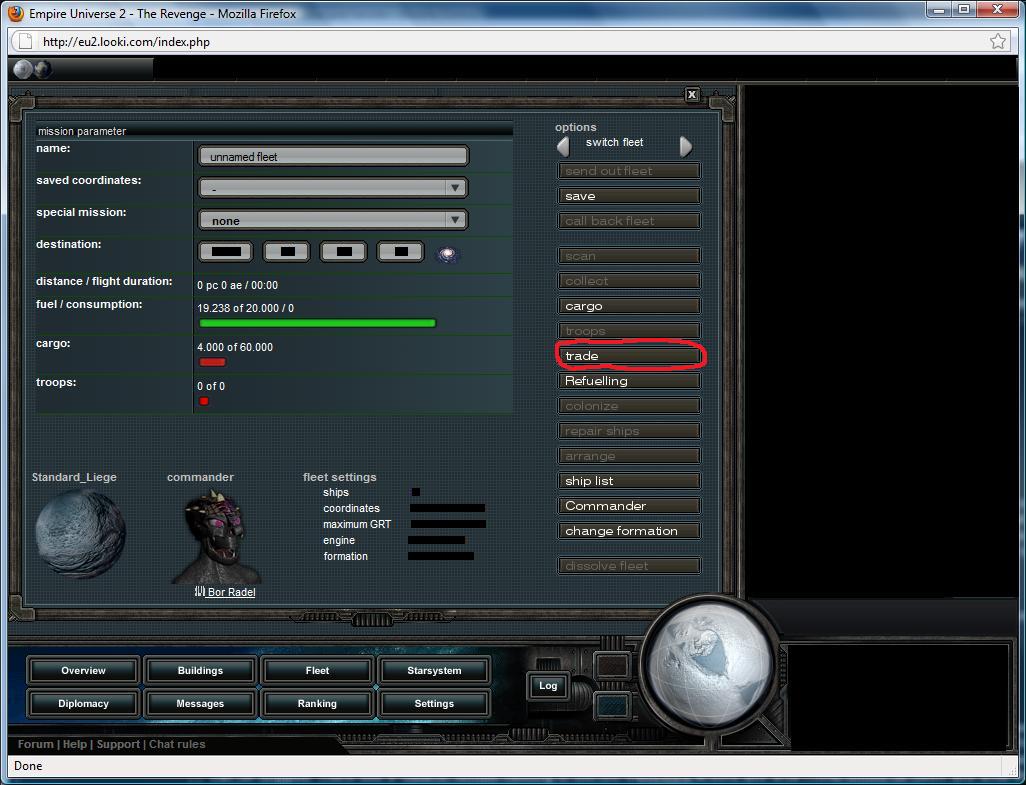This screenshot has width=1026, height=785.
Task: Click the browser address bar URL
Action: coord(126,42)
